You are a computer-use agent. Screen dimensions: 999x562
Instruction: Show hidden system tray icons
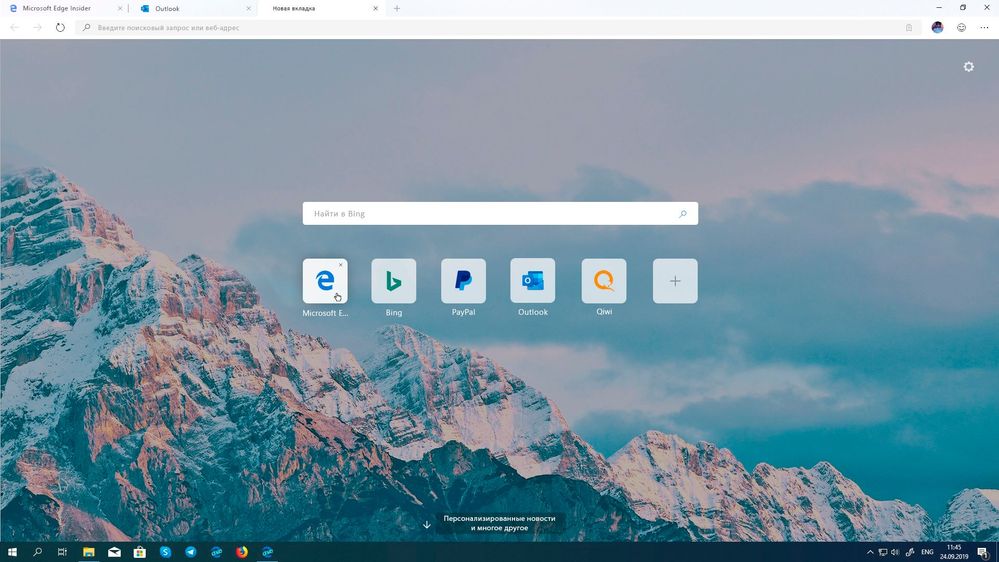coord(870,552)
